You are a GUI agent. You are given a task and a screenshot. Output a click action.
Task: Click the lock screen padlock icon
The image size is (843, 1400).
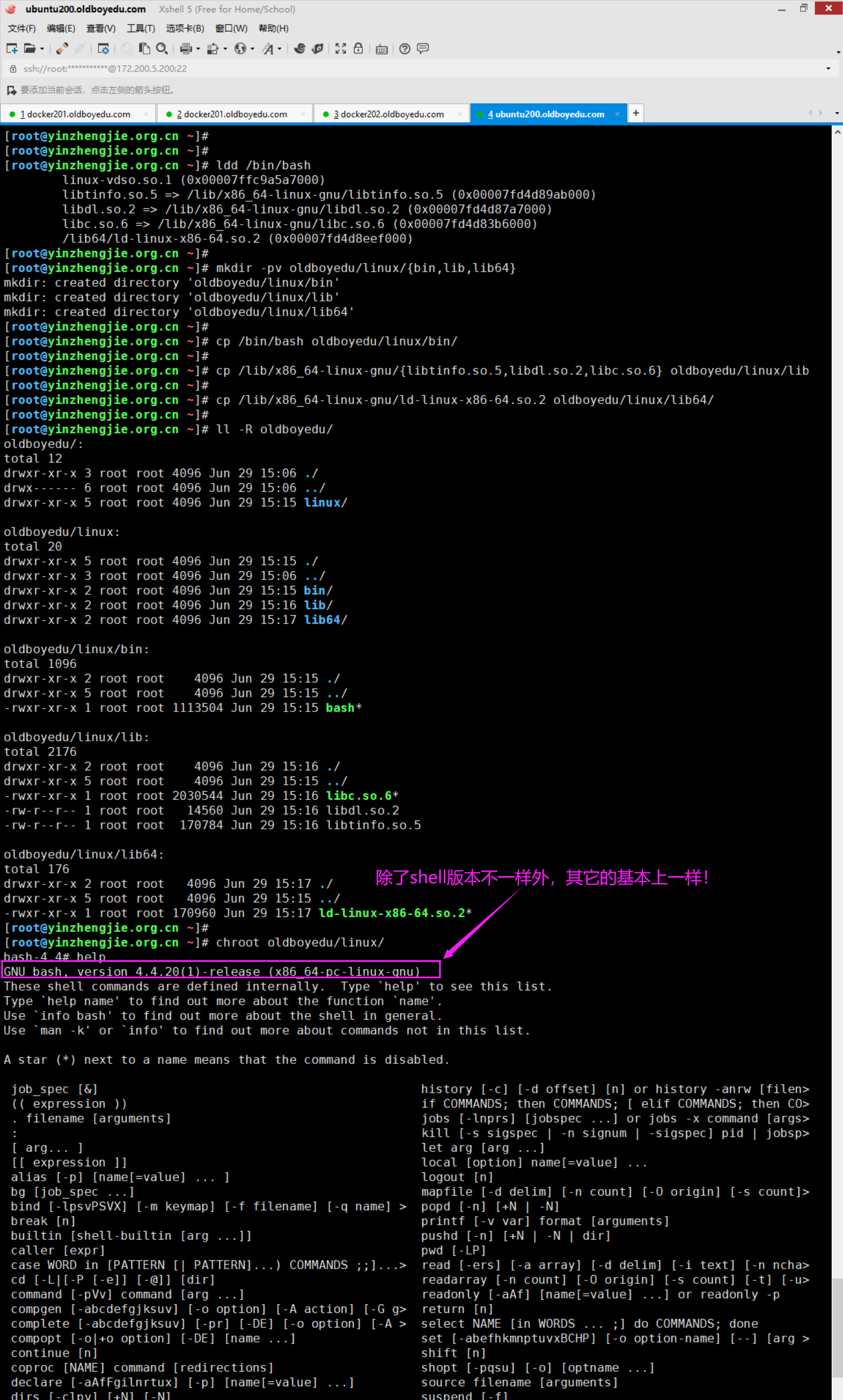pos(358,49)
